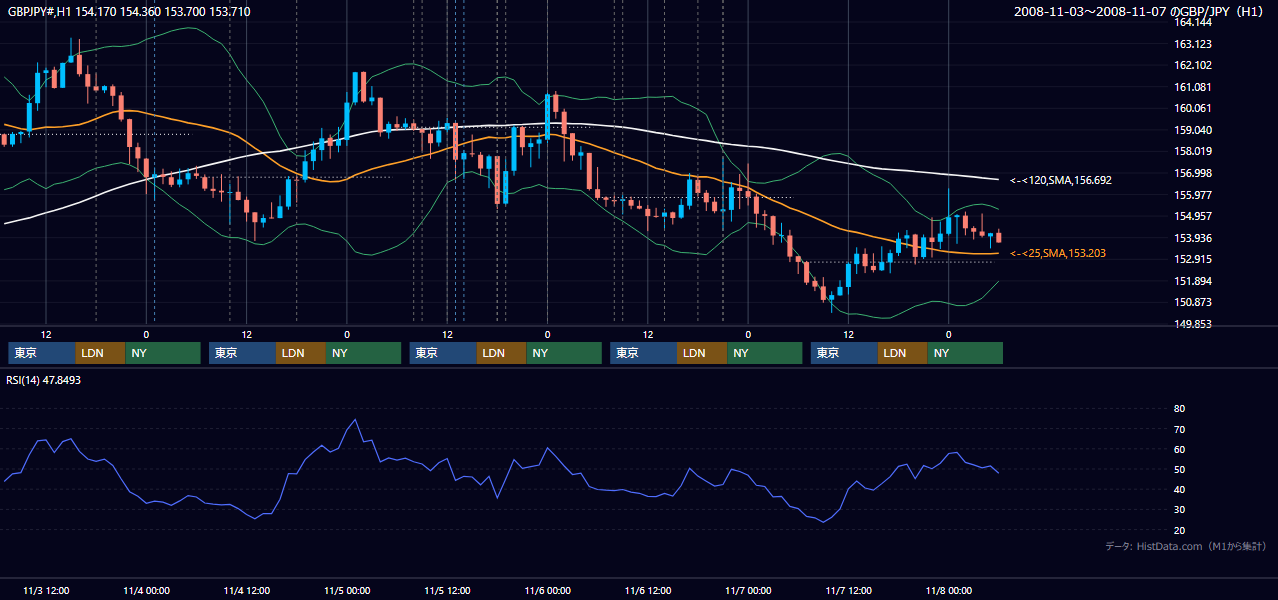
Task: Click price axis value 163.123
Action: (x=1192, y=44)
